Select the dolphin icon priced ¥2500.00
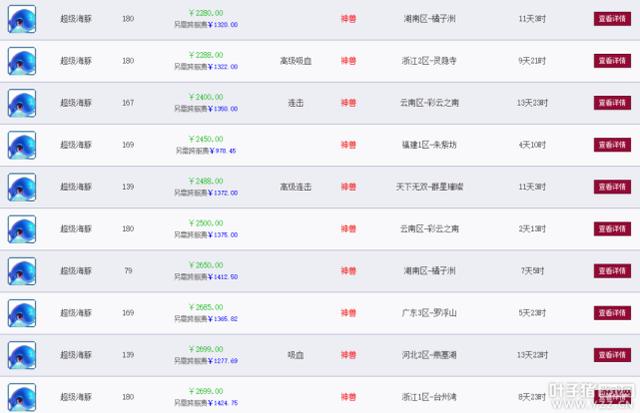Image resolution: width=640 pixels, height=413 pixels. (22, 229)
